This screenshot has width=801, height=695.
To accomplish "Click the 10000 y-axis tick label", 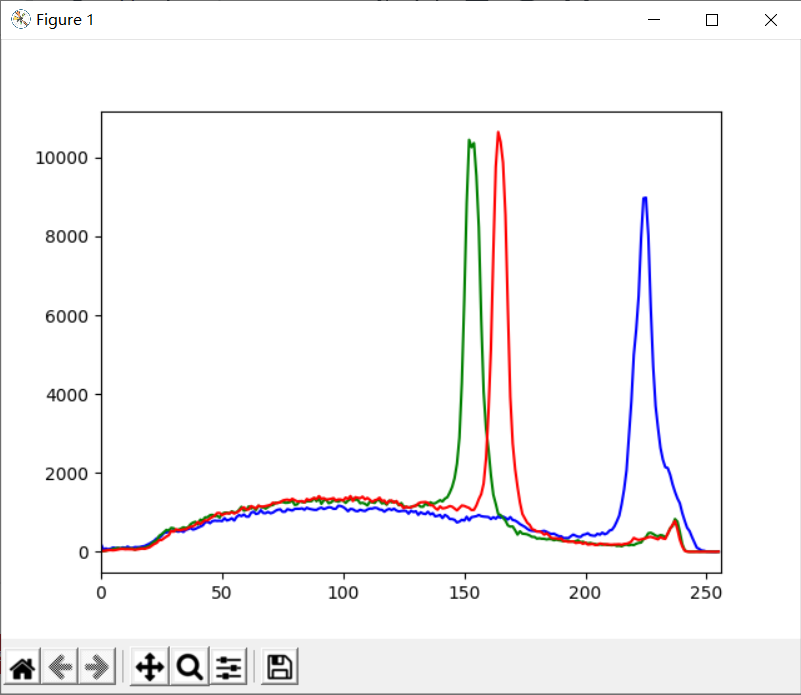I will pyautogui.click(x=64, y=158).
